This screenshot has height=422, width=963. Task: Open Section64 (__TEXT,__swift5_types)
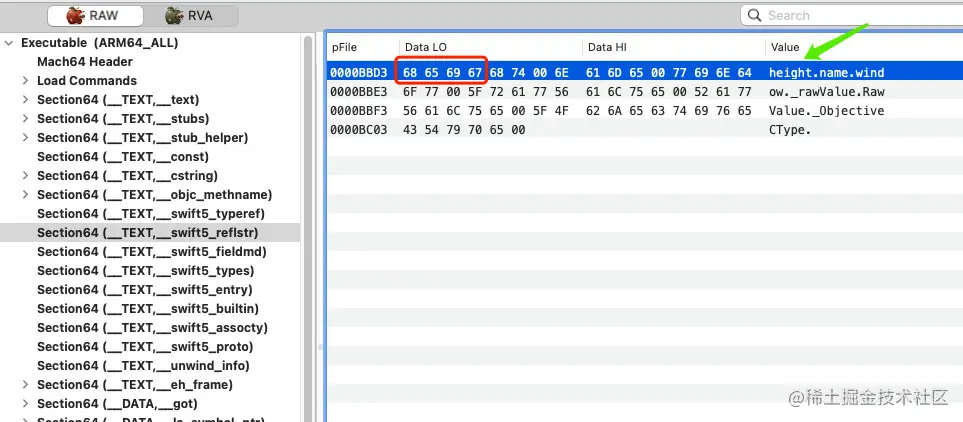(146, 271)
